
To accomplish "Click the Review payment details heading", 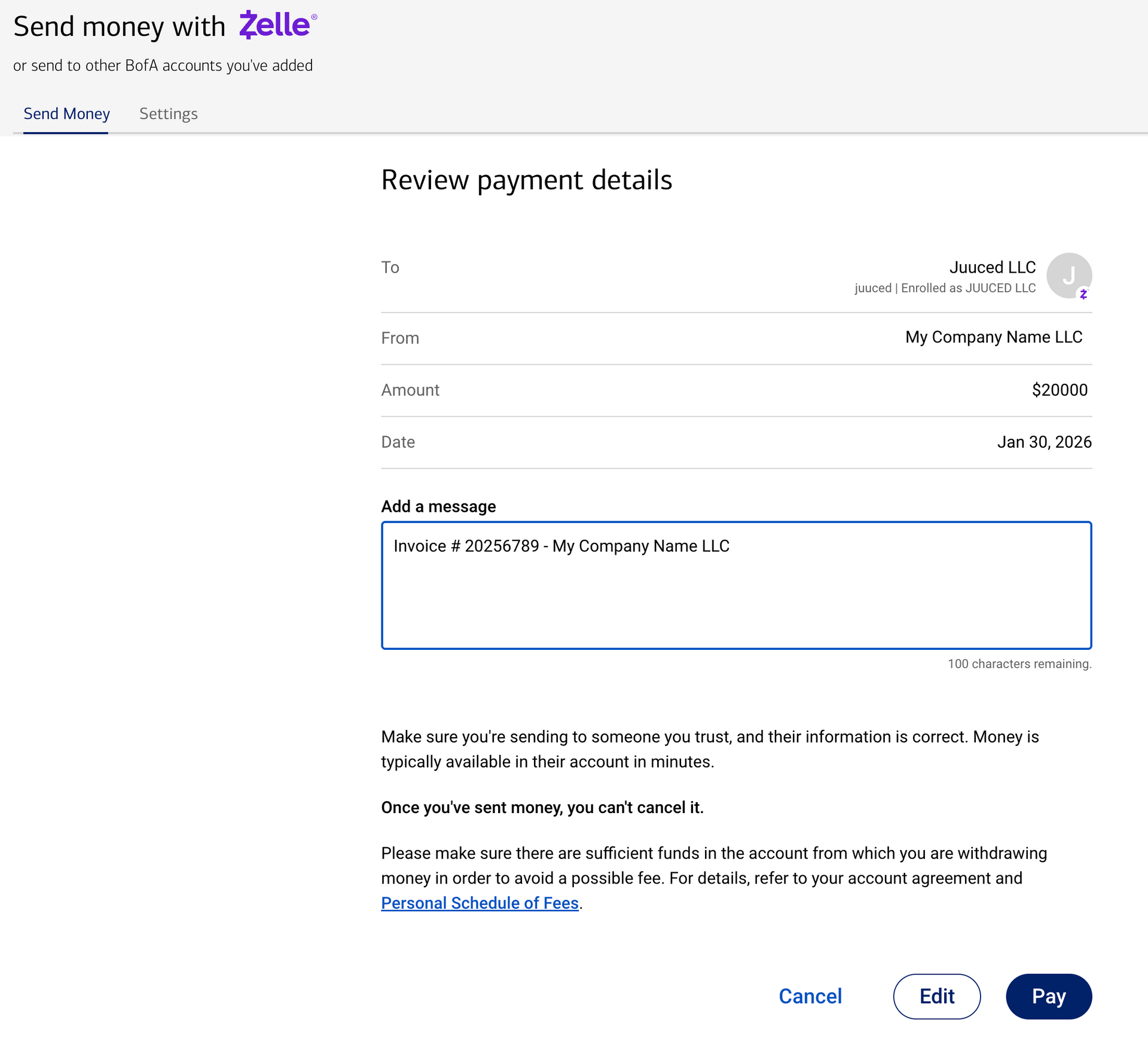I will coord(526,180).
